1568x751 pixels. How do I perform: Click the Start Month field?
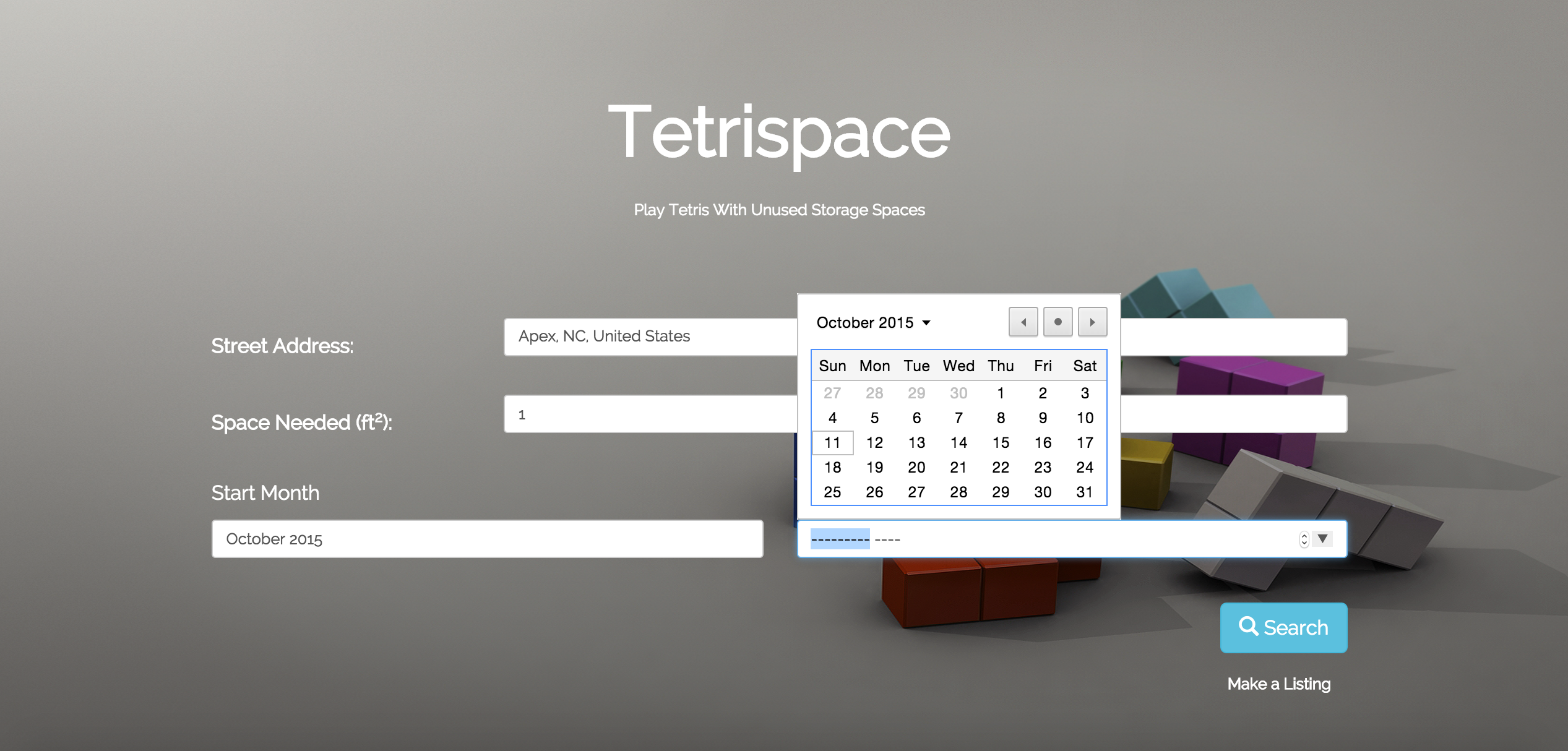click(x=487, y=539)
